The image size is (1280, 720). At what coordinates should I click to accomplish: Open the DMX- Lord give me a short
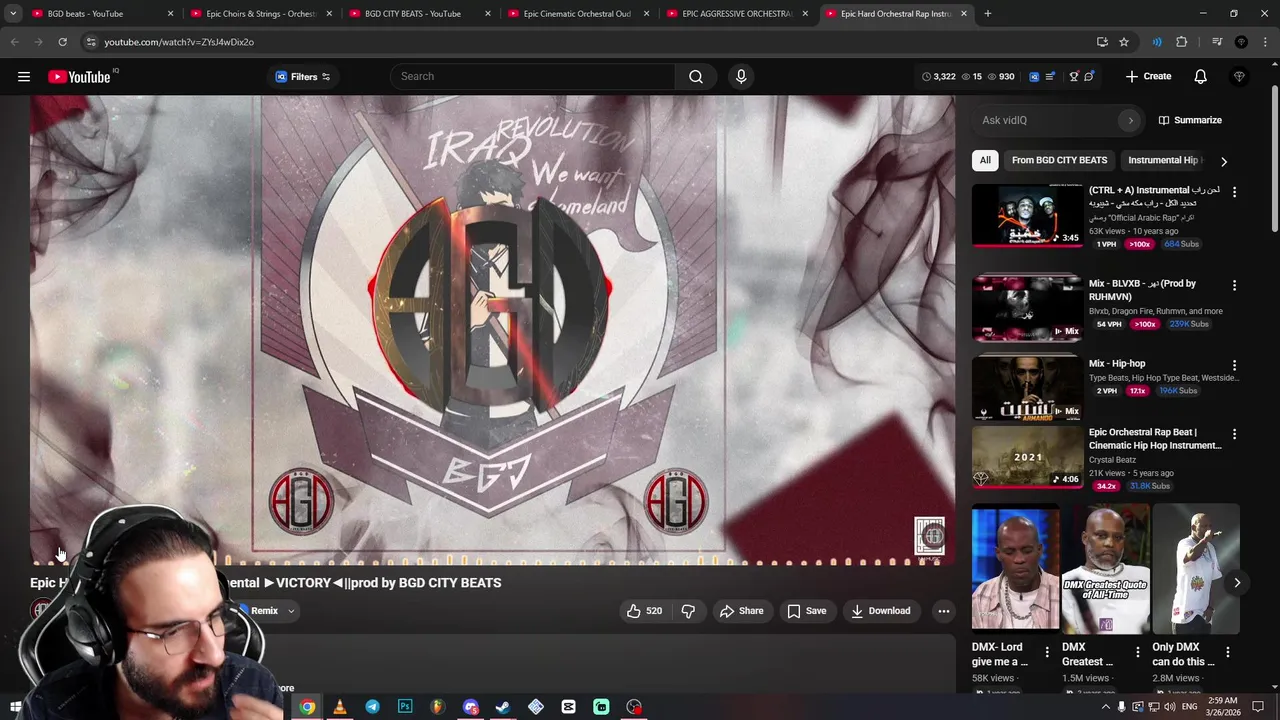(1015, 570)
